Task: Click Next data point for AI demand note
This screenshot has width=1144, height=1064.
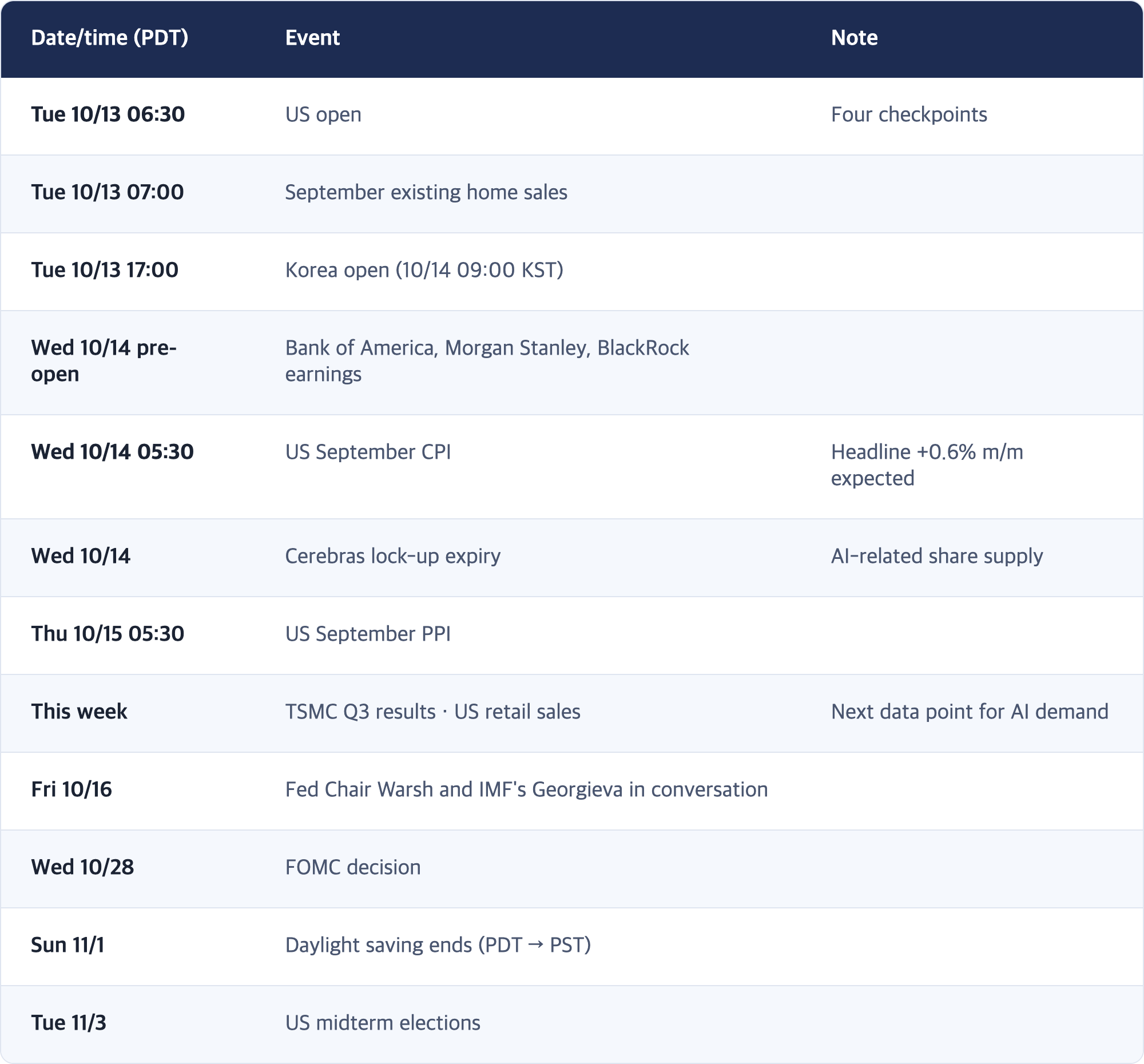Action: 969,712
